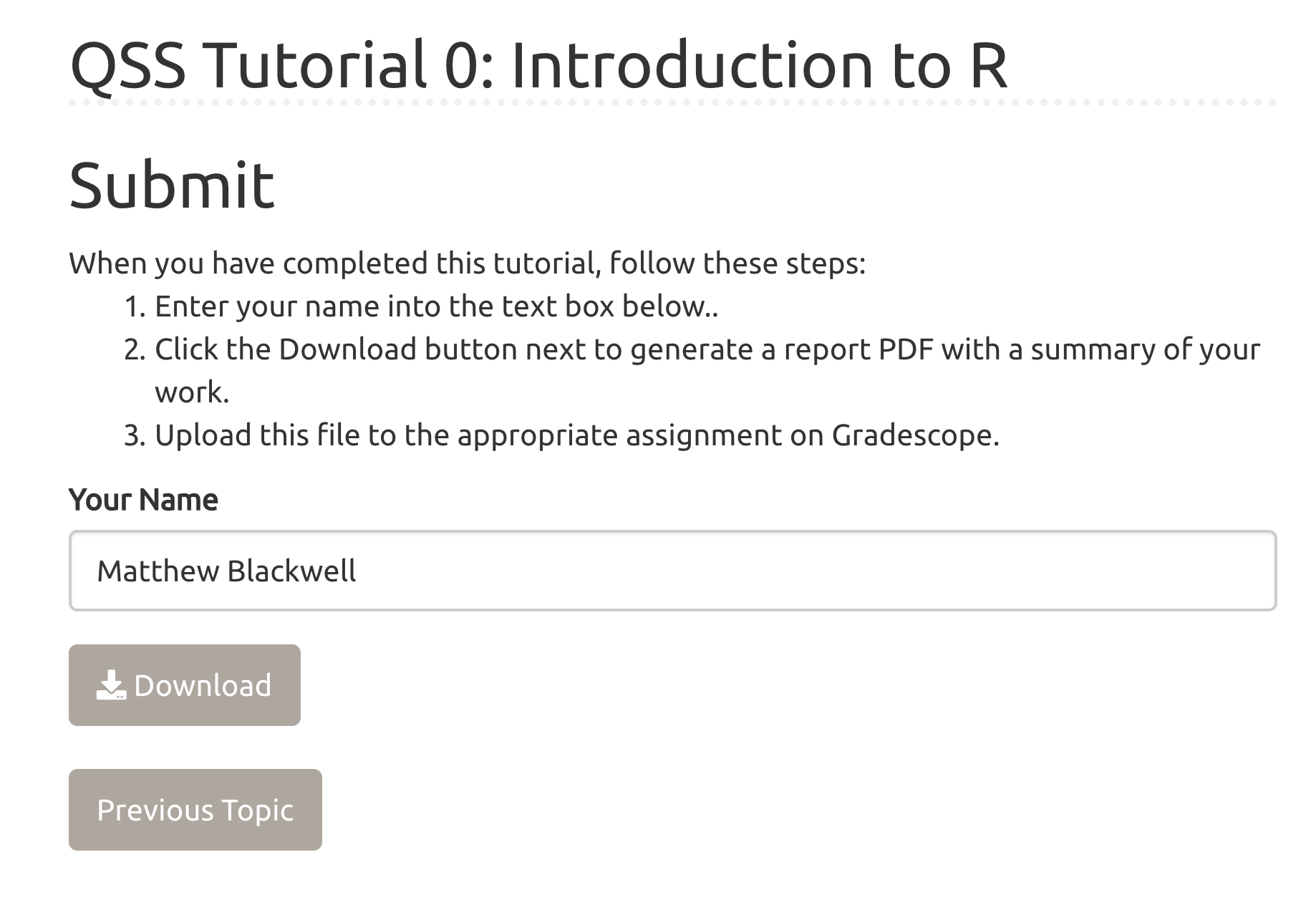Select step 3 'Upload this file' instruction
The height and width of the screenshot is (905, 1316).
(561, 435)
